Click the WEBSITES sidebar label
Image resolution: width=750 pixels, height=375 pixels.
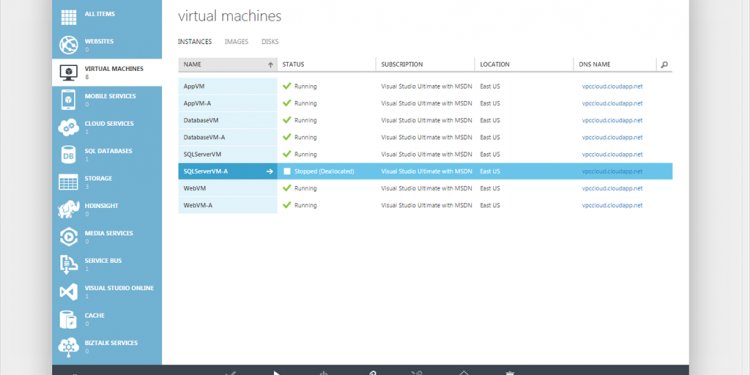(99, 42)
